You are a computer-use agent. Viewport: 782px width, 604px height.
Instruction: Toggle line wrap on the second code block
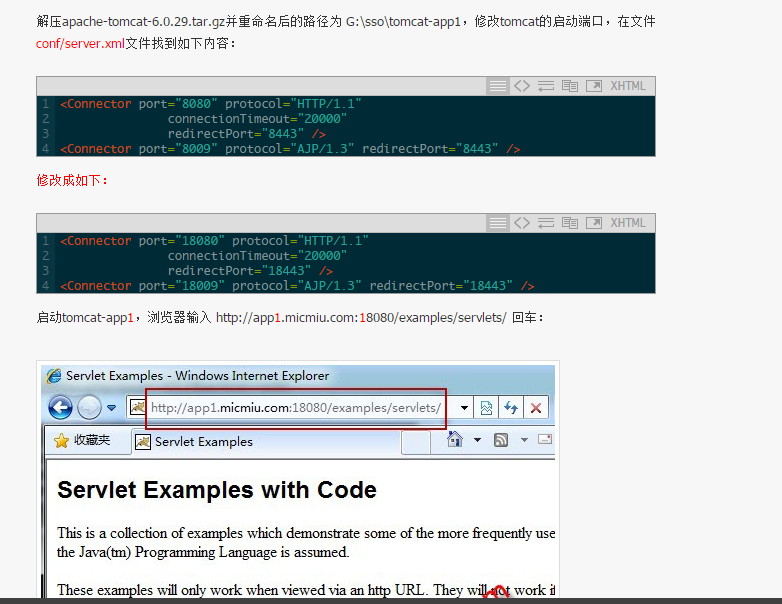(x=546, y=223)
